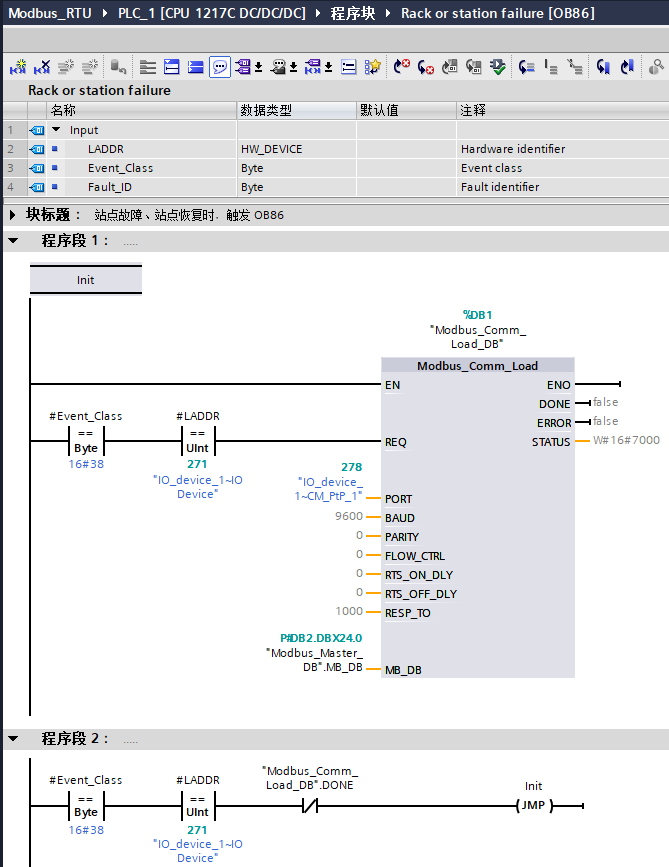
Task: Click the grayed Insert row icon
Action: pos(66,67)
